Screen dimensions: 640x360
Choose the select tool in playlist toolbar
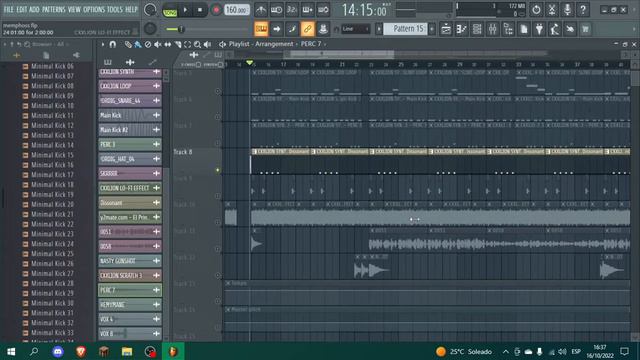point(187,44)
